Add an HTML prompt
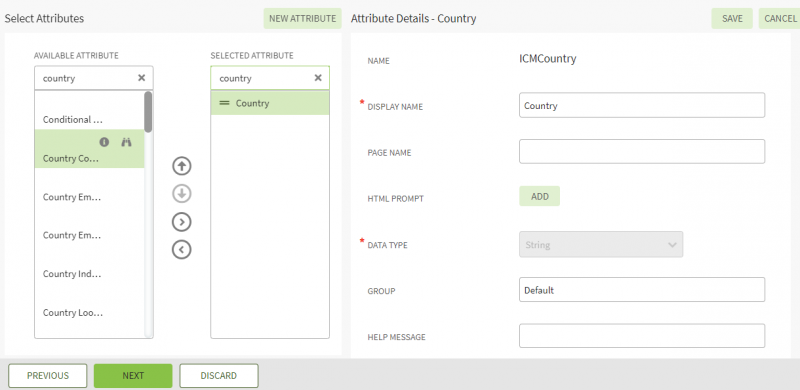 pos(539,197)
